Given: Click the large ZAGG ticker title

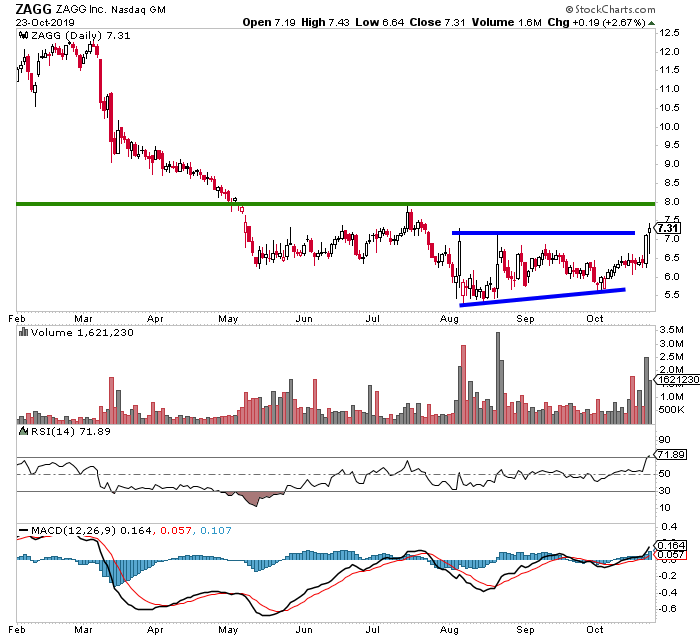Looking at the screenshot, I should coord(33,9).
